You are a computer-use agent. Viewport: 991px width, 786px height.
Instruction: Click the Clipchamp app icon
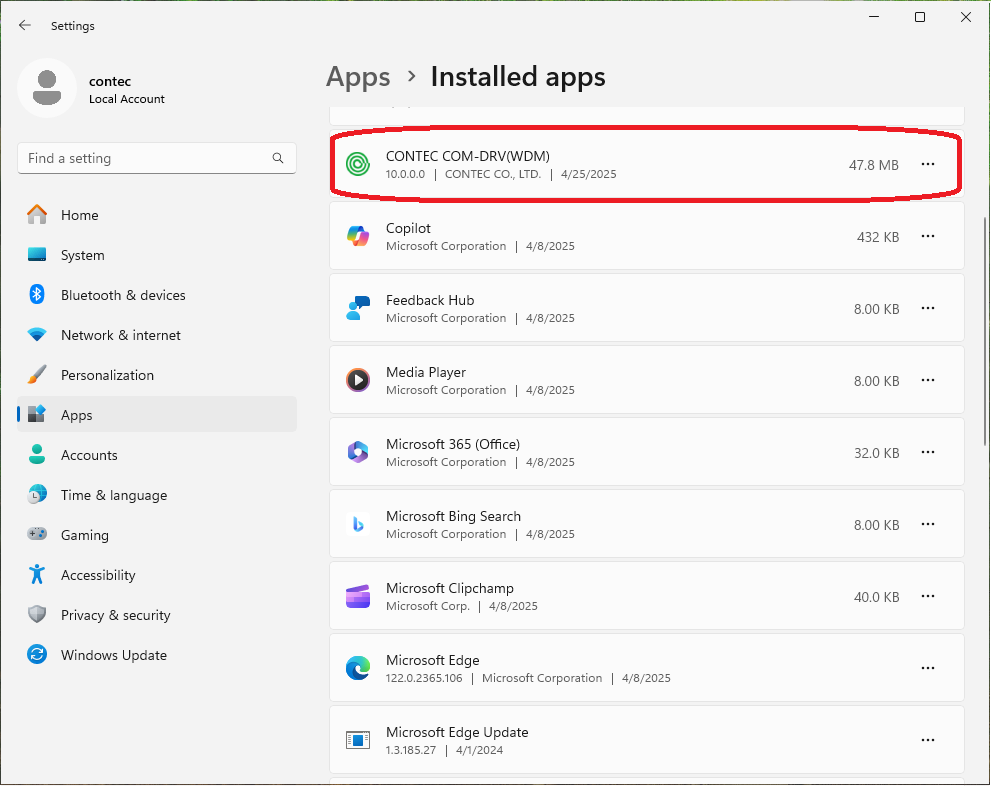coord(358,596)
